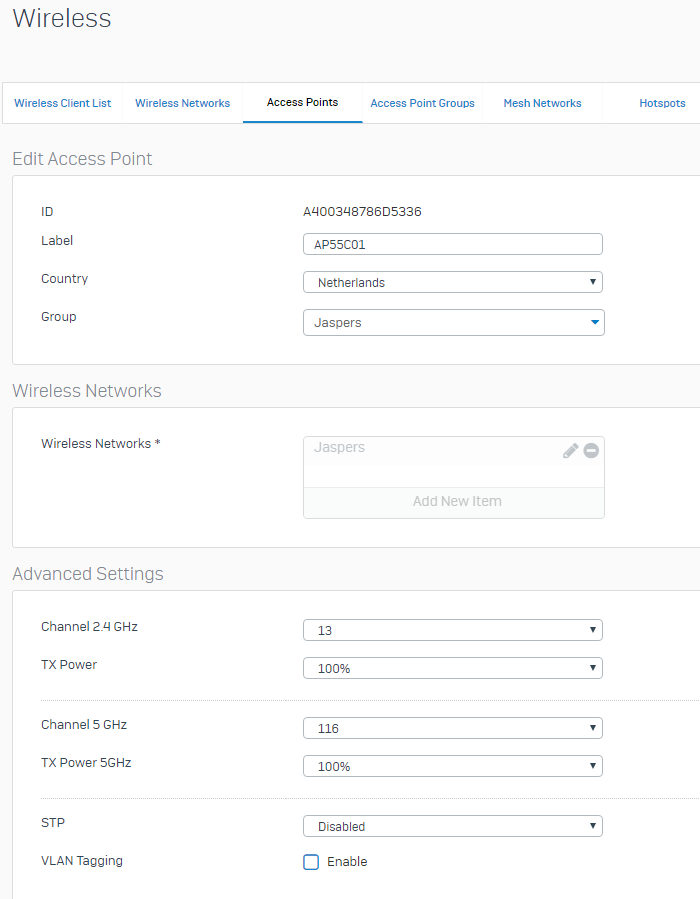Viewport: 700px width, 899px height.
Task: Select the Jaspers entry in Wireless Networks list
Action: [x=400, y=449]
